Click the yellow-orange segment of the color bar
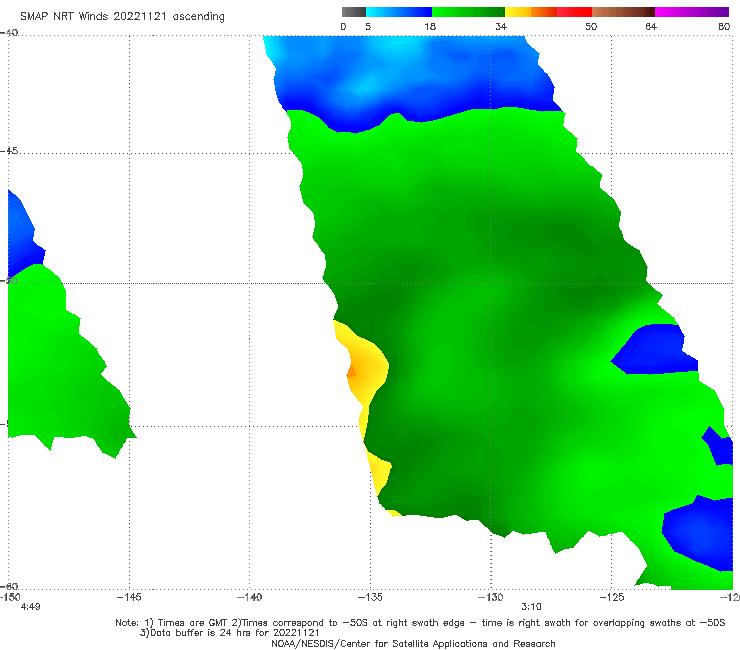The width and height of the screenshot is (740, 650). [x=531, y=12]
